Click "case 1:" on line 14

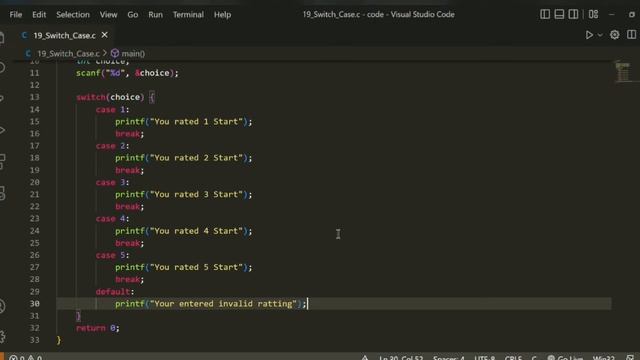[x=112, y=109]
